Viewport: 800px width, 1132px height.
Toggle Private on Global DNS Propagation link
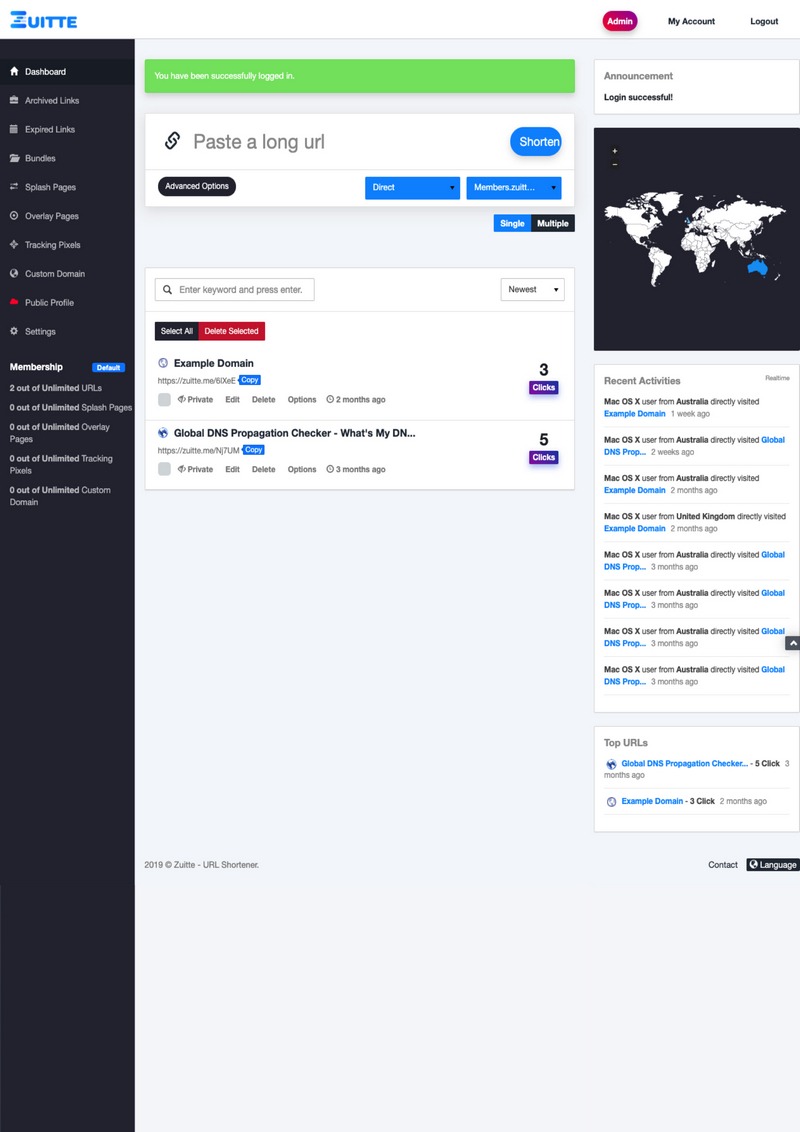196,469
